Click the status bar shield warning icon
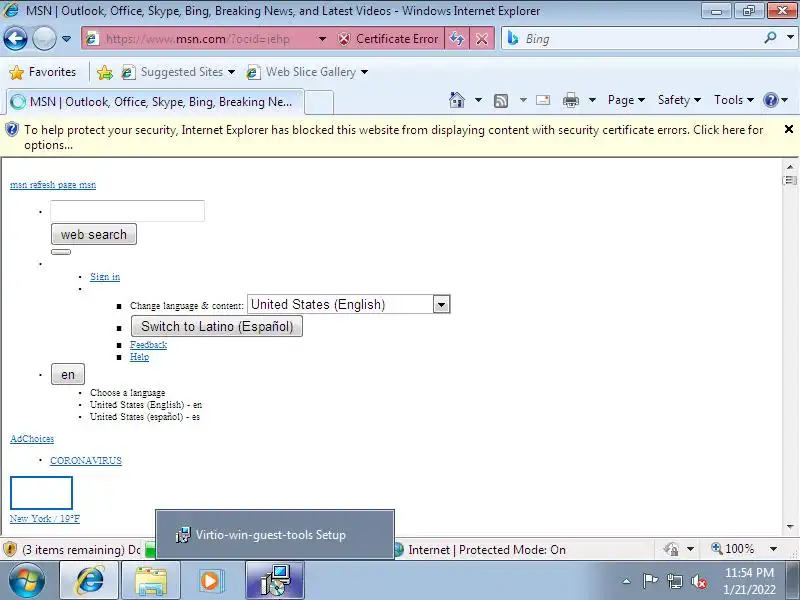The width and height of the screenshot is (800, 600). pyautogui.click(x=10, y=549)
